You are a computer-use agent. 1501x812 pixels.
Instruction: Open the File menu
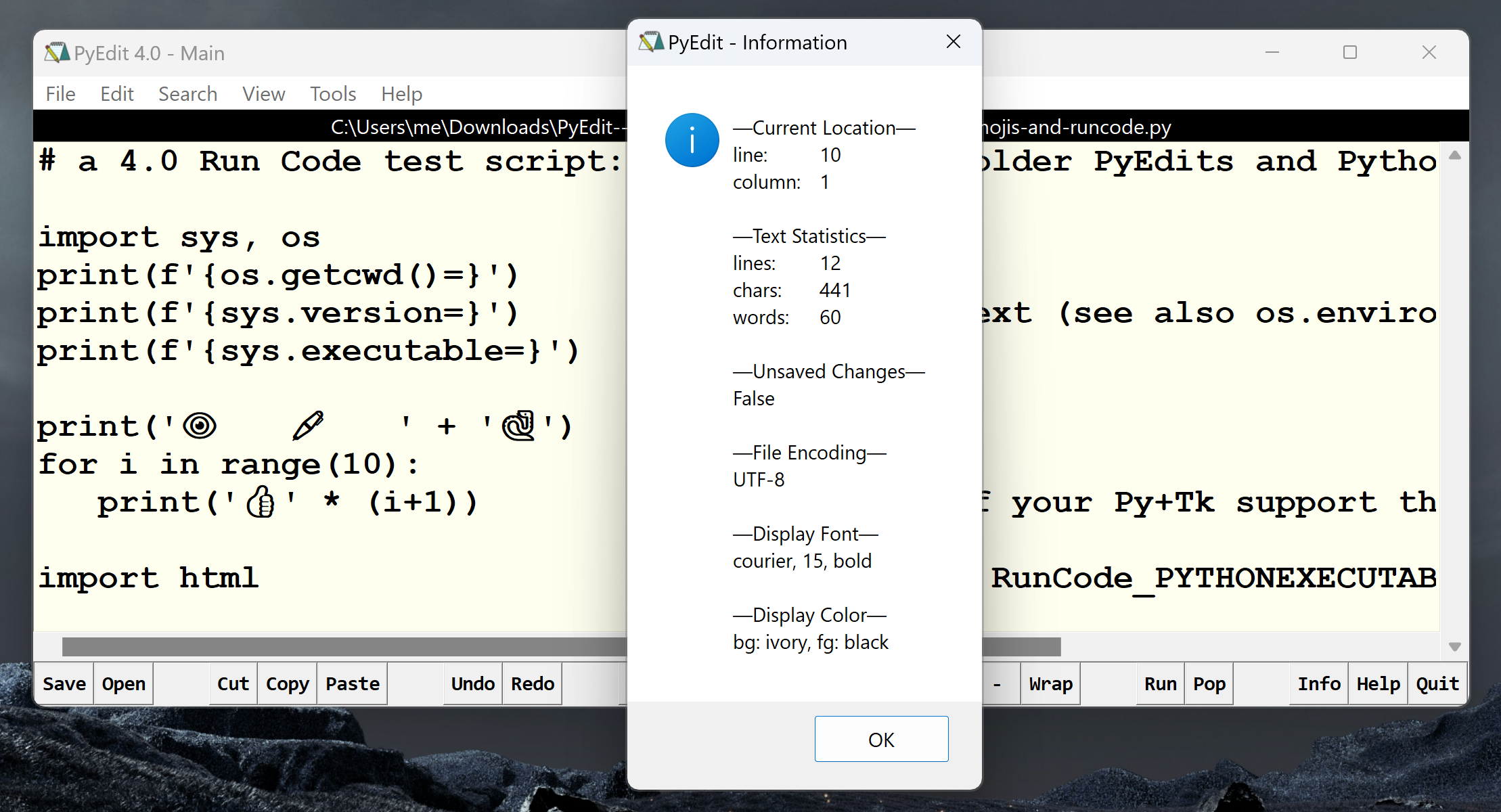[x=60, y=93]
